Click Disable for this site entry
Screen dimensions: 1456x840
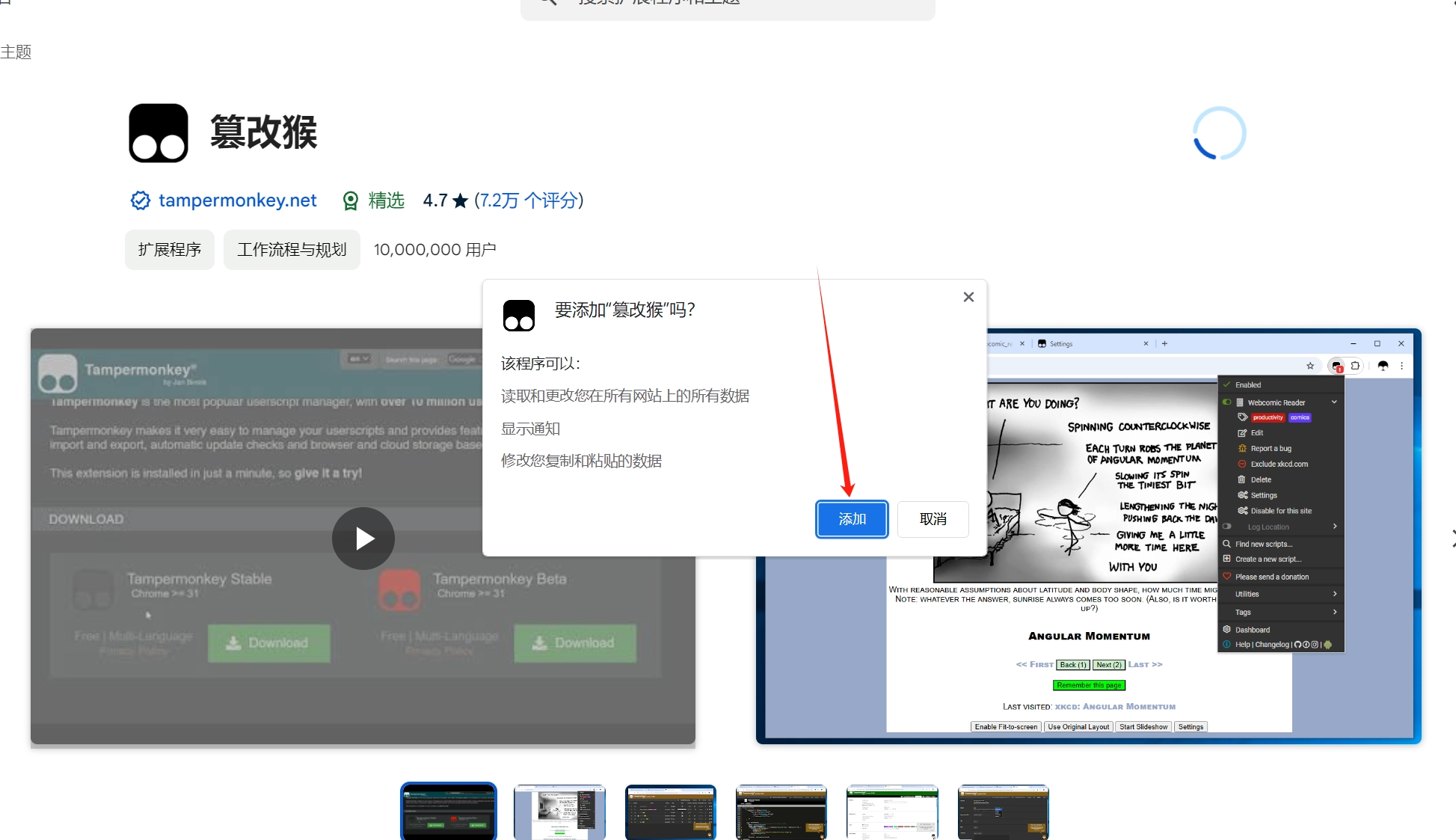1281,511
